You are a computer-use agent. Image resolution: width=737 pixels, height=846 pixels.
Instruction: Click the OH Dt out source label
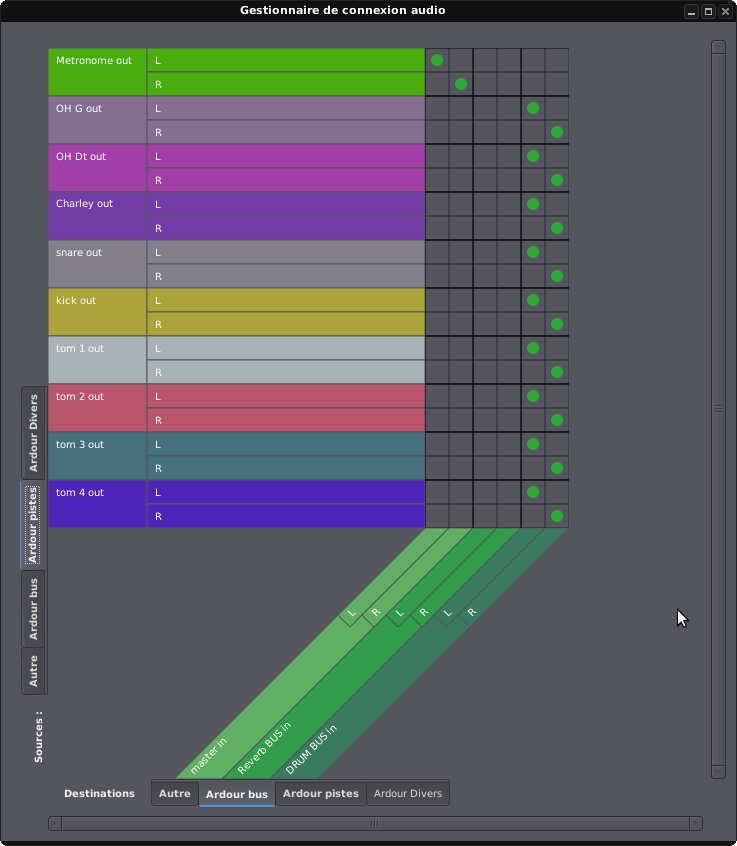97,168
